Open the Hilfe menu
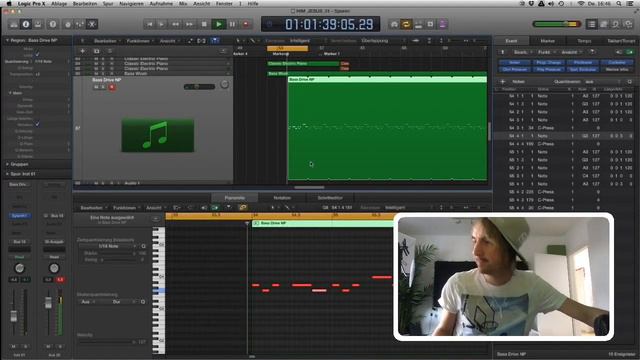 (x=253, y=3)
